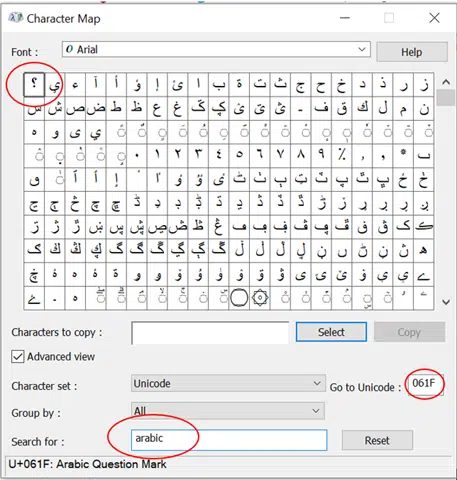Open the Font dropdown showing Arial
Viewport: 457px width, 480px height.
[x=216, y=50]
